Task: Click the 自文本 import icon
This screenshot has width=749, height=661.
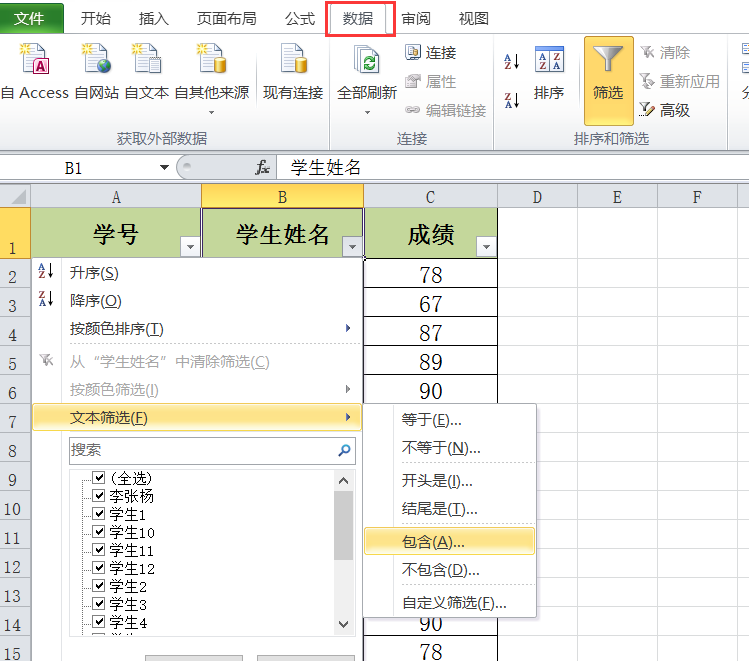Action: tap(147, 59)
